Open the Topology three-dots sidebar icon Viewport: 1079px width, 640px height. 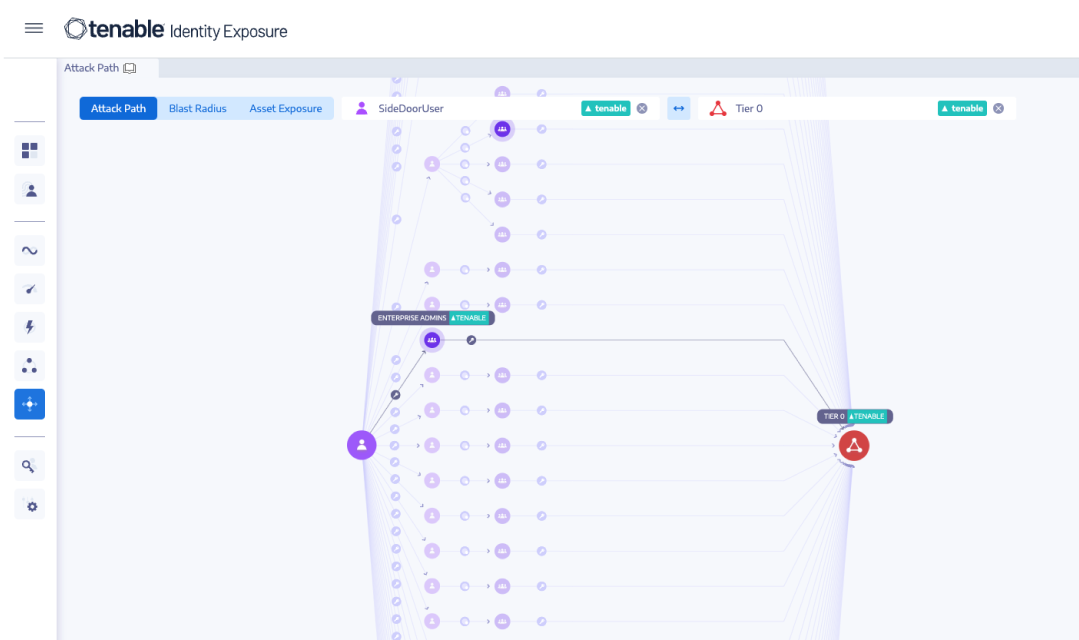[30, 365]
